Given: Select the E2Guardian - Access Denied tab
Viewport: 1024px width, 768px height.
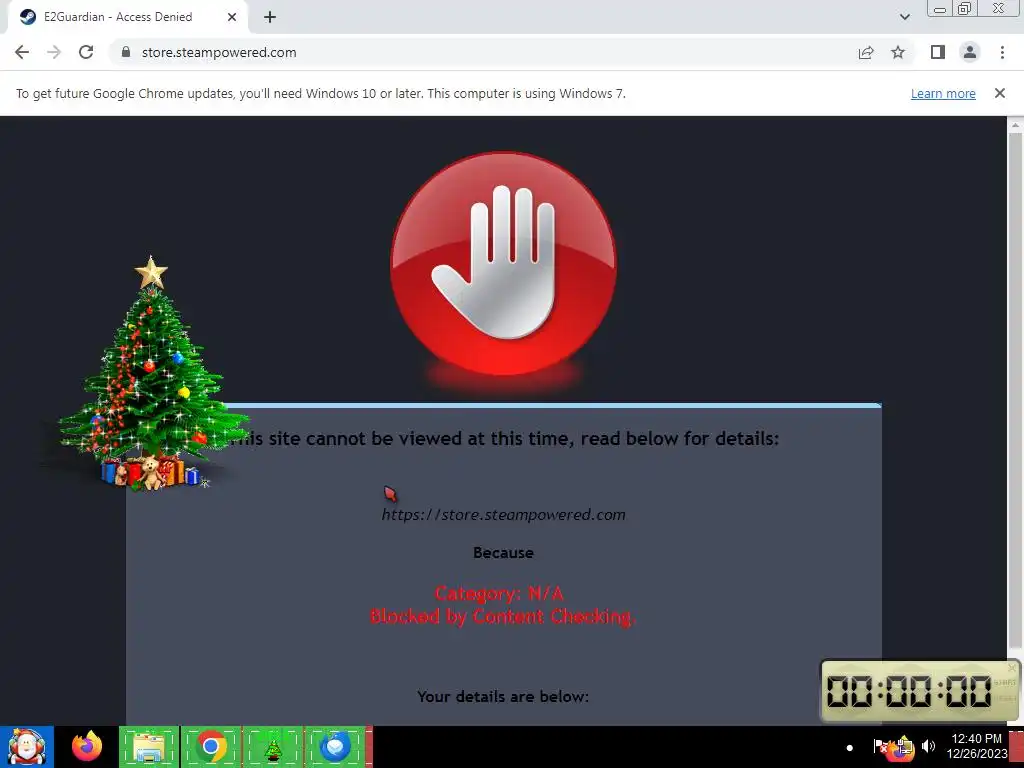Looking at the screenshot, I should [x=128, y=17].
